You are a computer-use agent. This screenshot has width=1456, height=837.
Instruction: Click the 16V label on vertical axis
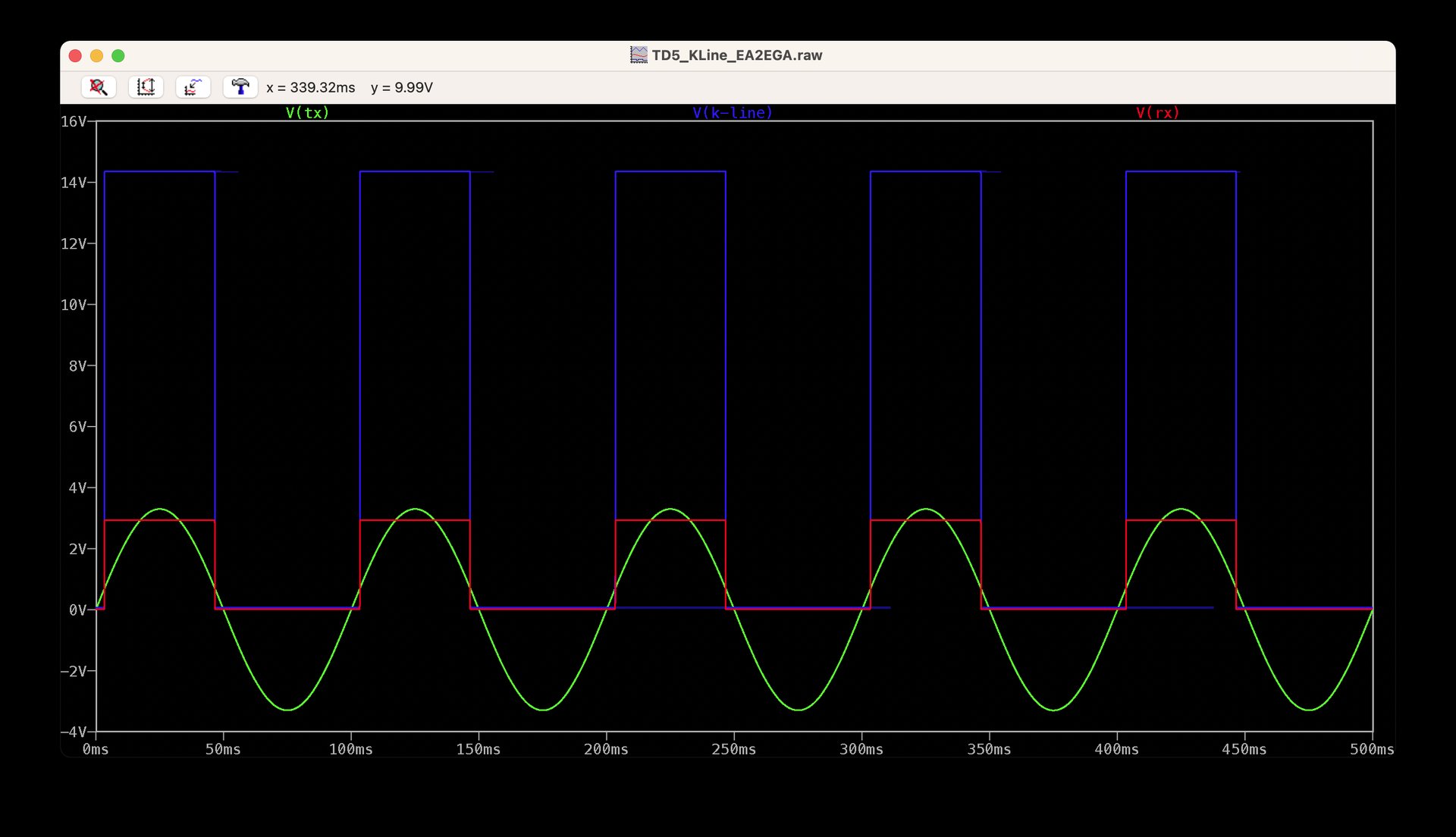(x=74, y=121)
